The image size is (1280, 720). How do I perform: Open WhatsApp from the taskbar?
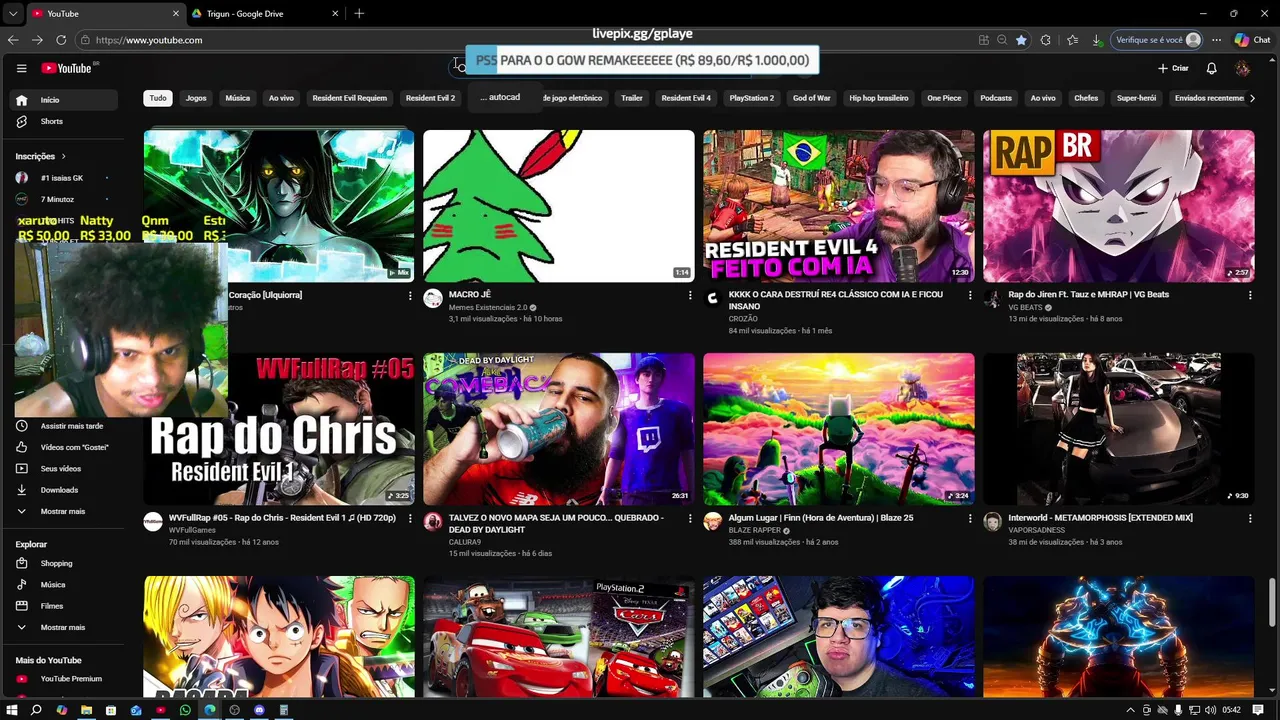coord(185,710)
